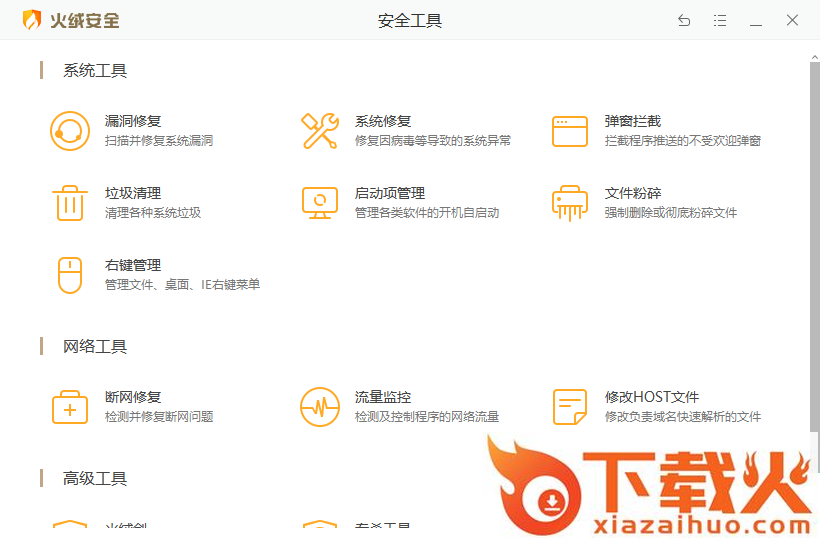Viewport: 820px width, 540px height.
Task: Open the main menu list icon
Action: click(x=720, y=20)
